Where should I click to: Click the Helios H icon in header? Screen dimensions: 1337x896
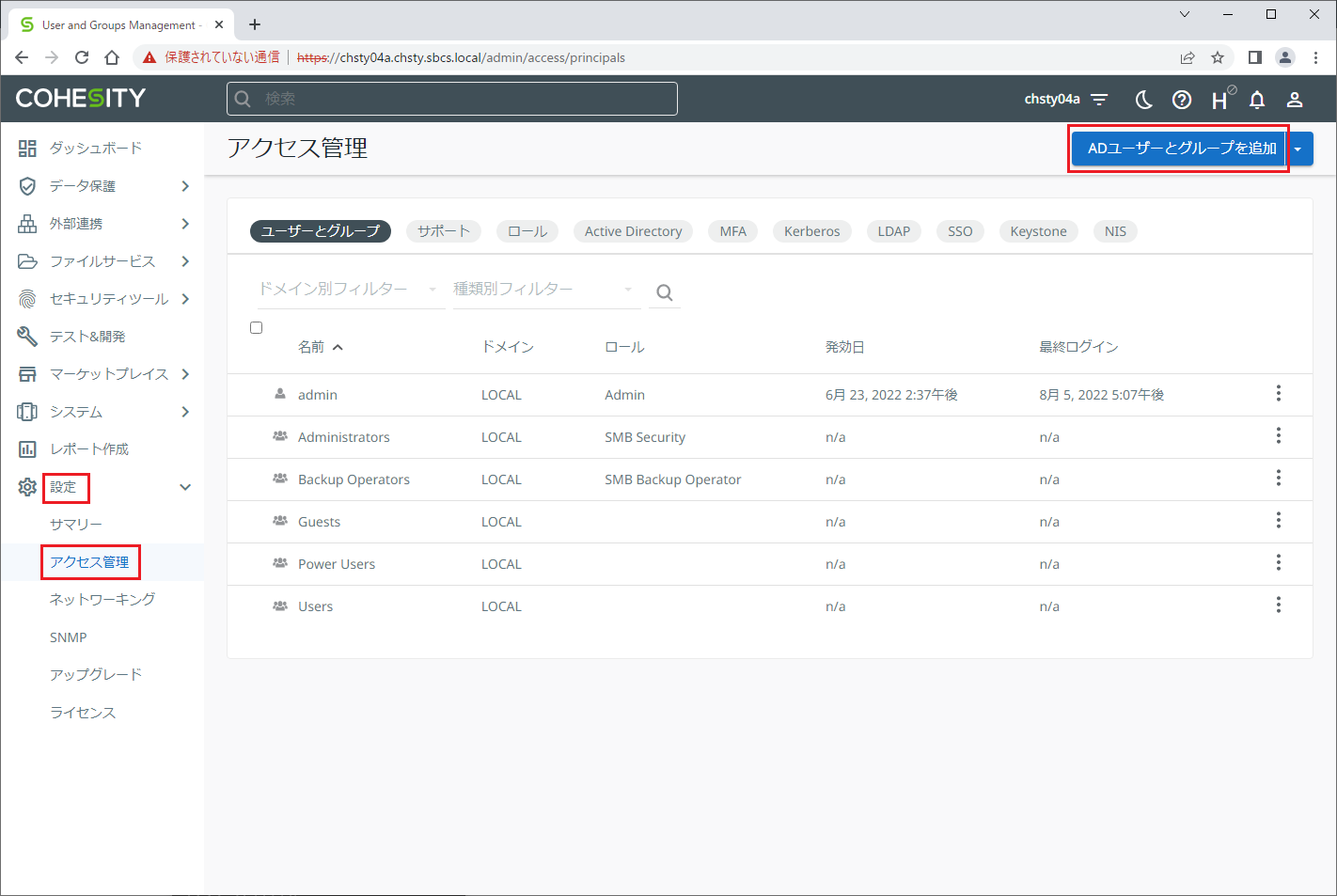click(x=1219, y=100)
